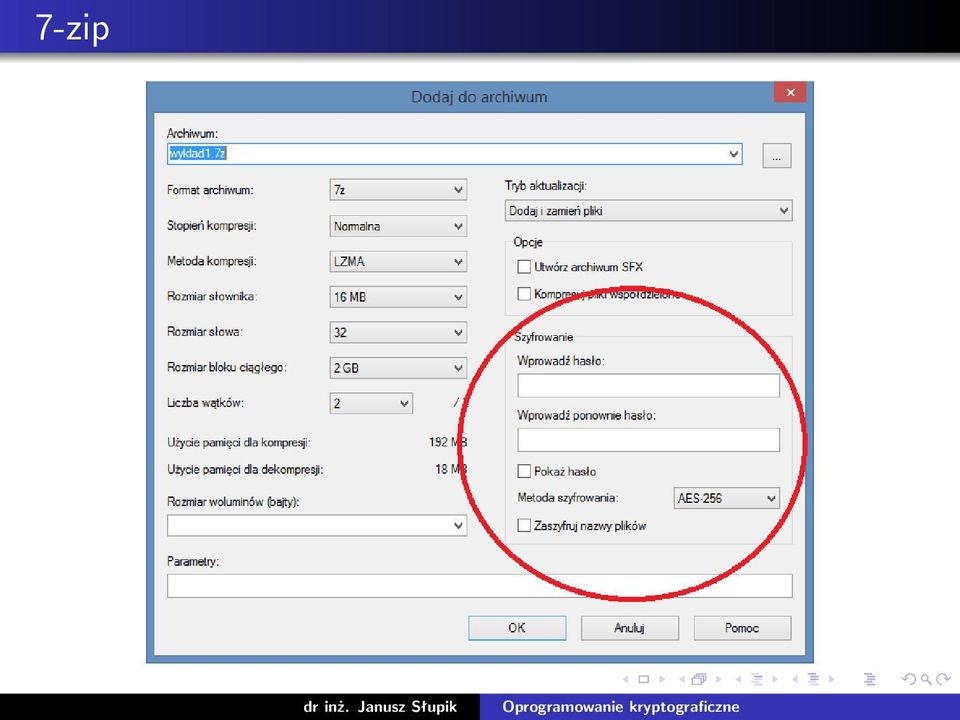Expand the Rozmiar woluminów combo box

click(x=317, y=525)
